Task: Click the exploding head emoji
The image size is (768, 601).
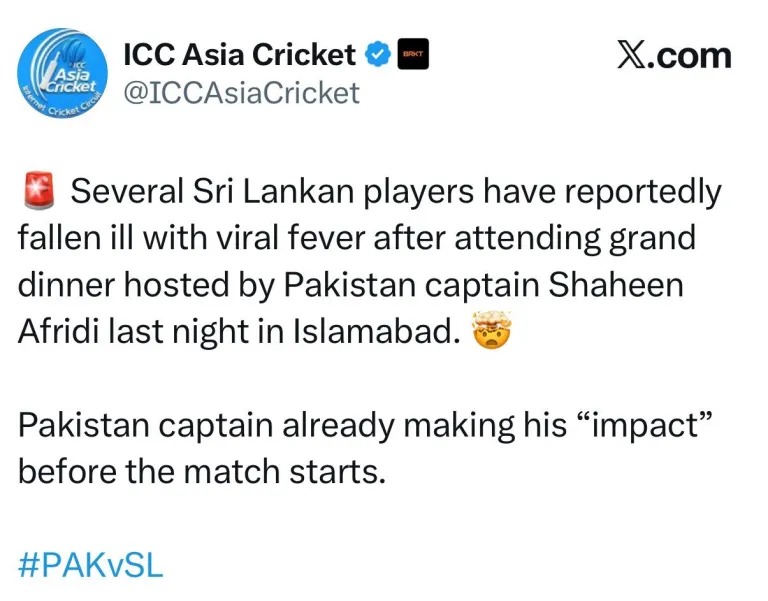Action: click(490, 333)
